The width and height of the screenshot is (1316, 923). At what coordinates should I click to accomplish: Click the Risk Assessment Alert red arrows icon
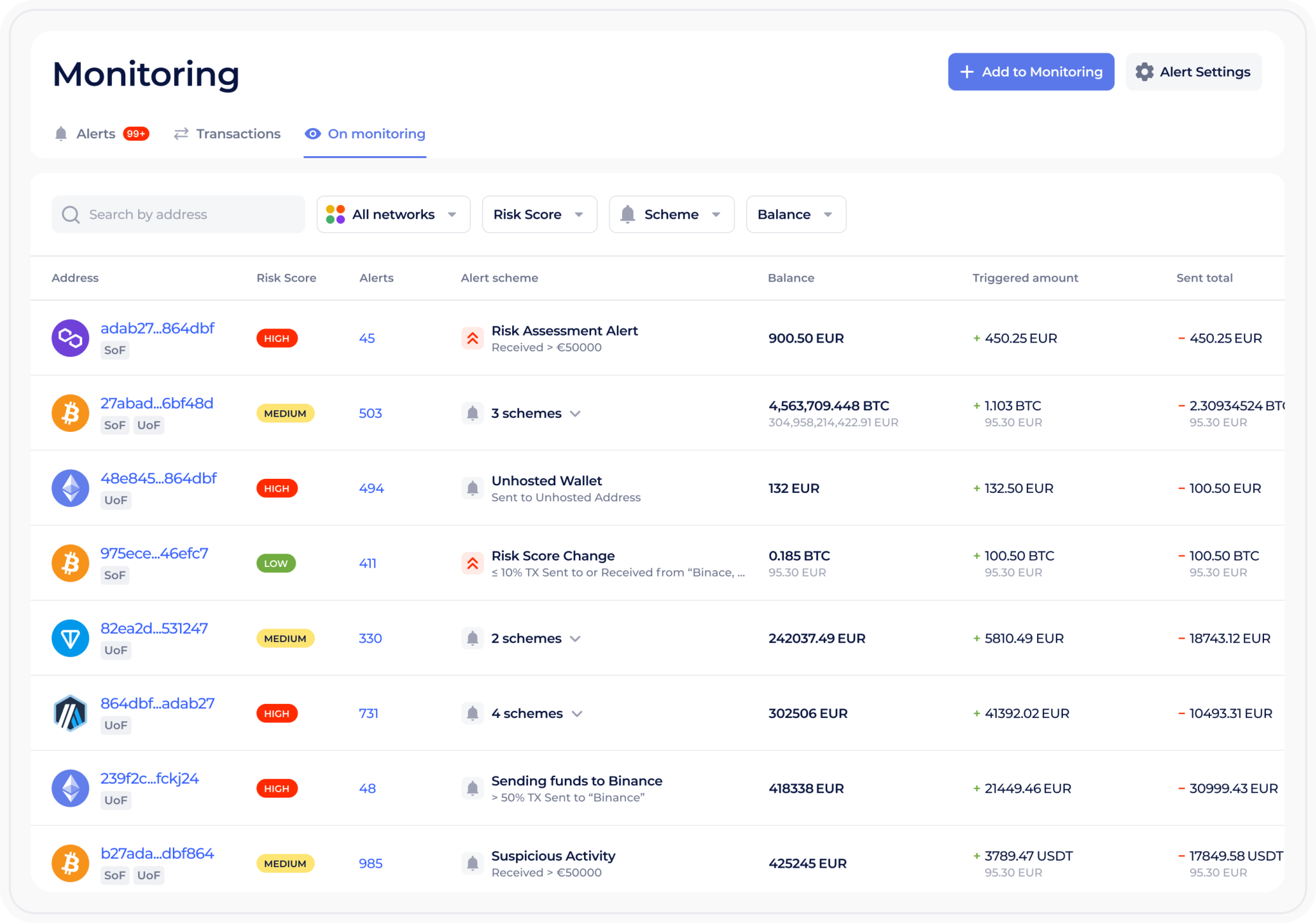coord(472,338)
